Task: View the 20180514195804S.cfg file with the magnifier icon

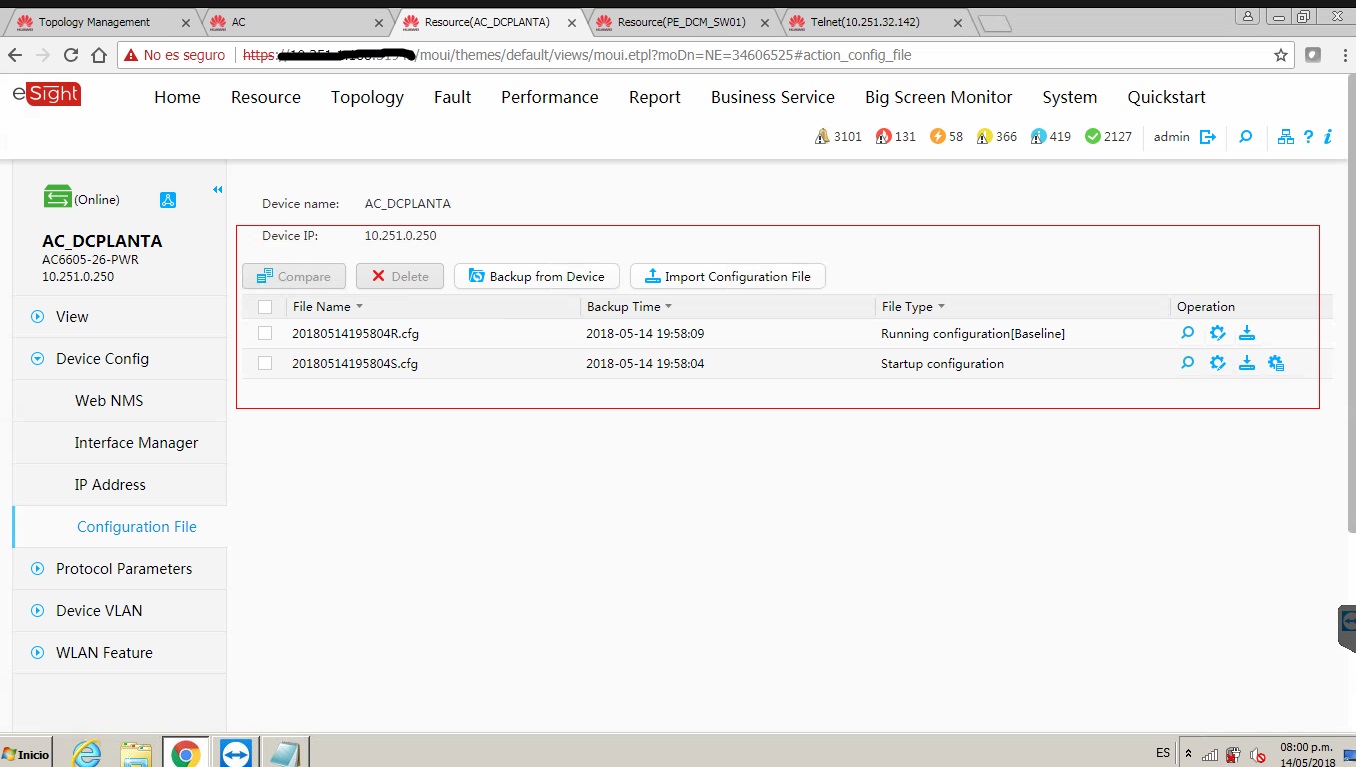Action: pyautogui.click(x=1188, y=363)
